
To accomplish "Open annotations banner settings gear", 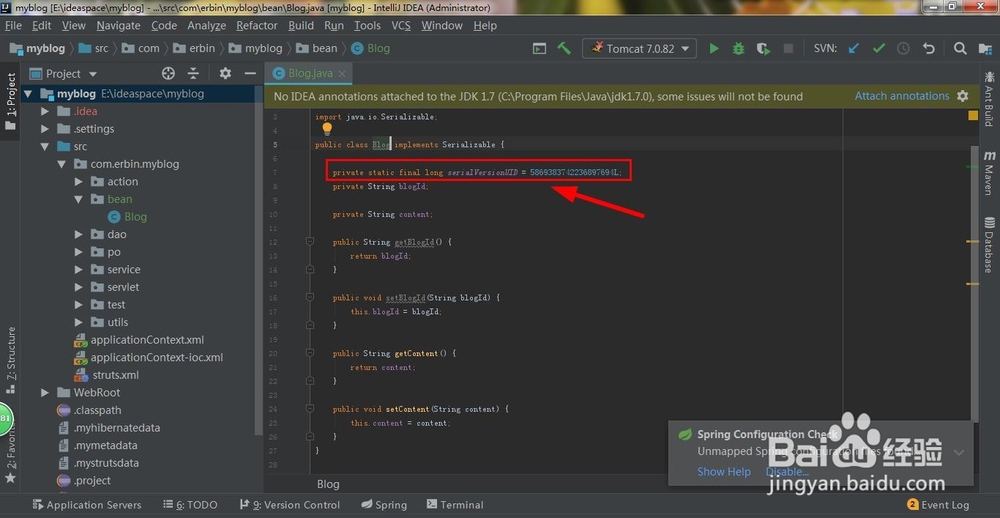I will point(962,96).
